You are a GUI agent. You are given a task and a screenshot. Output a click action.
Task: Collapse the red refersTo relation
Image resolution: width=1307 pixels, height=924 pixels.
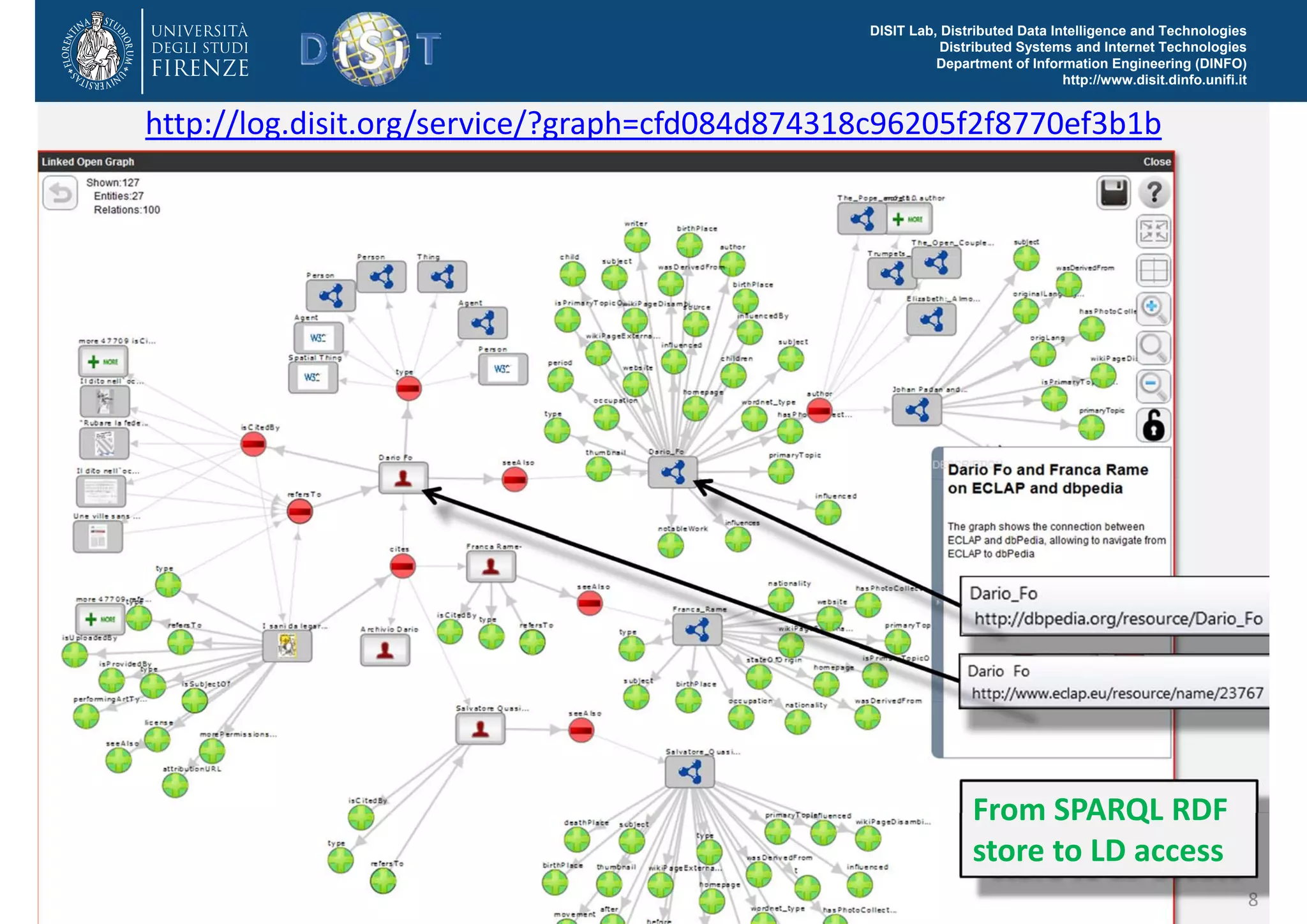pos(300,511)
